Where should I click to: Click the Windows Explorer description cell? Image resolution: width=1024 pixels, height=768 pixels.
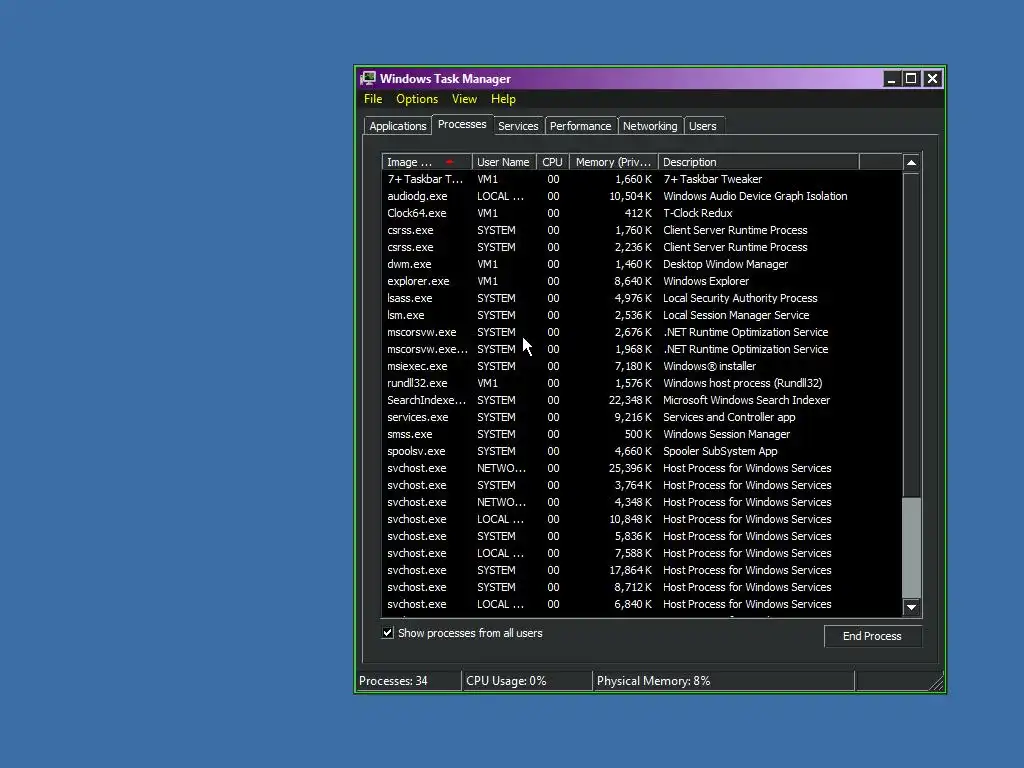point(706,281)
